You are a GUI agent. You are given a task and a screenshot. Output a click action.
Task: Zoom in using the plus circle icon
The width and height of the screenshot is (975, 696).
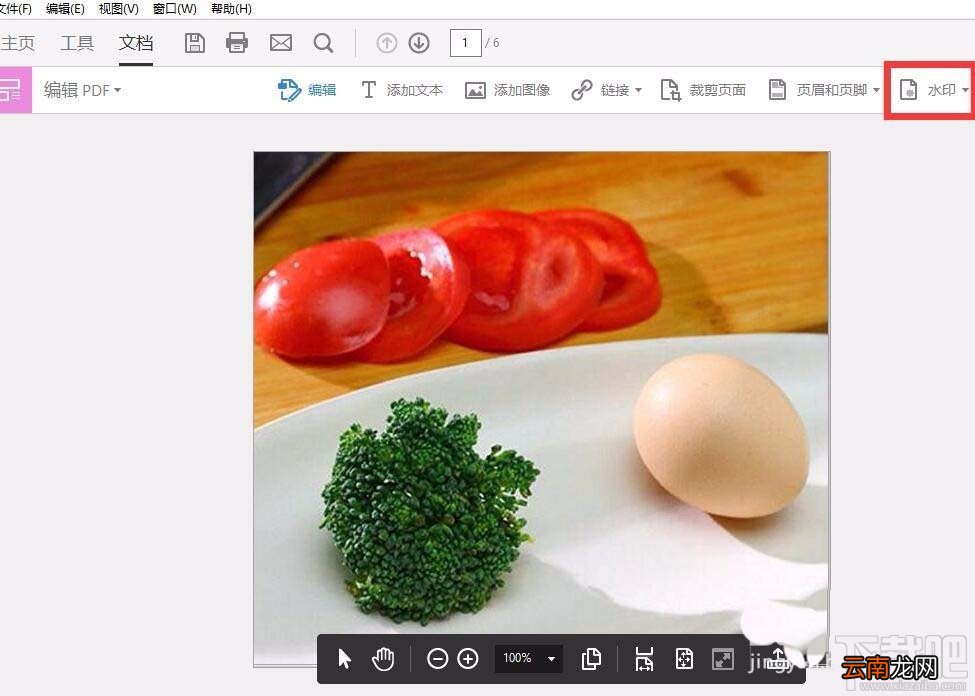click(468, 659)
